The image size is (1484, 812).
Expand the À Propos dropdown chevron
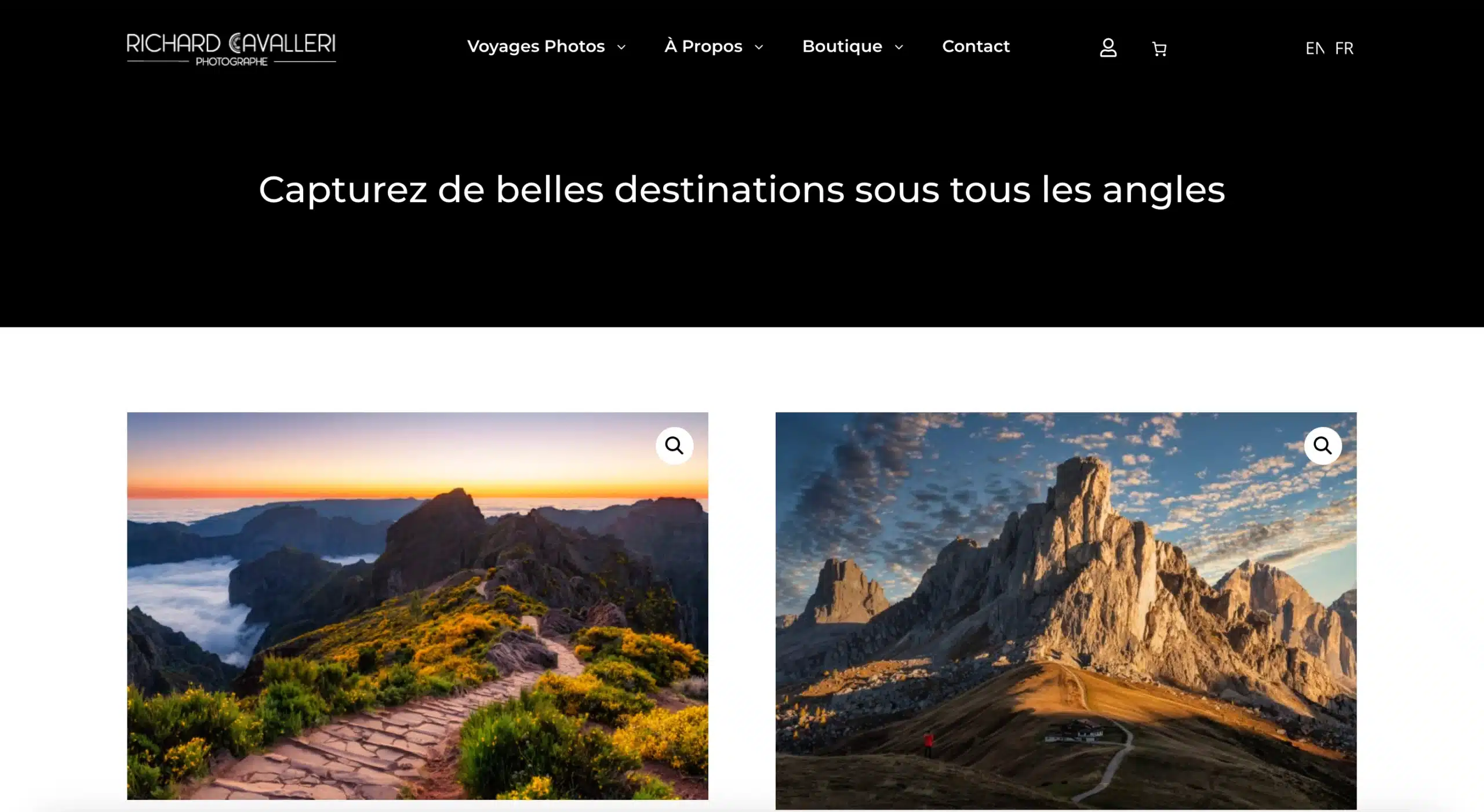[759, 47]
